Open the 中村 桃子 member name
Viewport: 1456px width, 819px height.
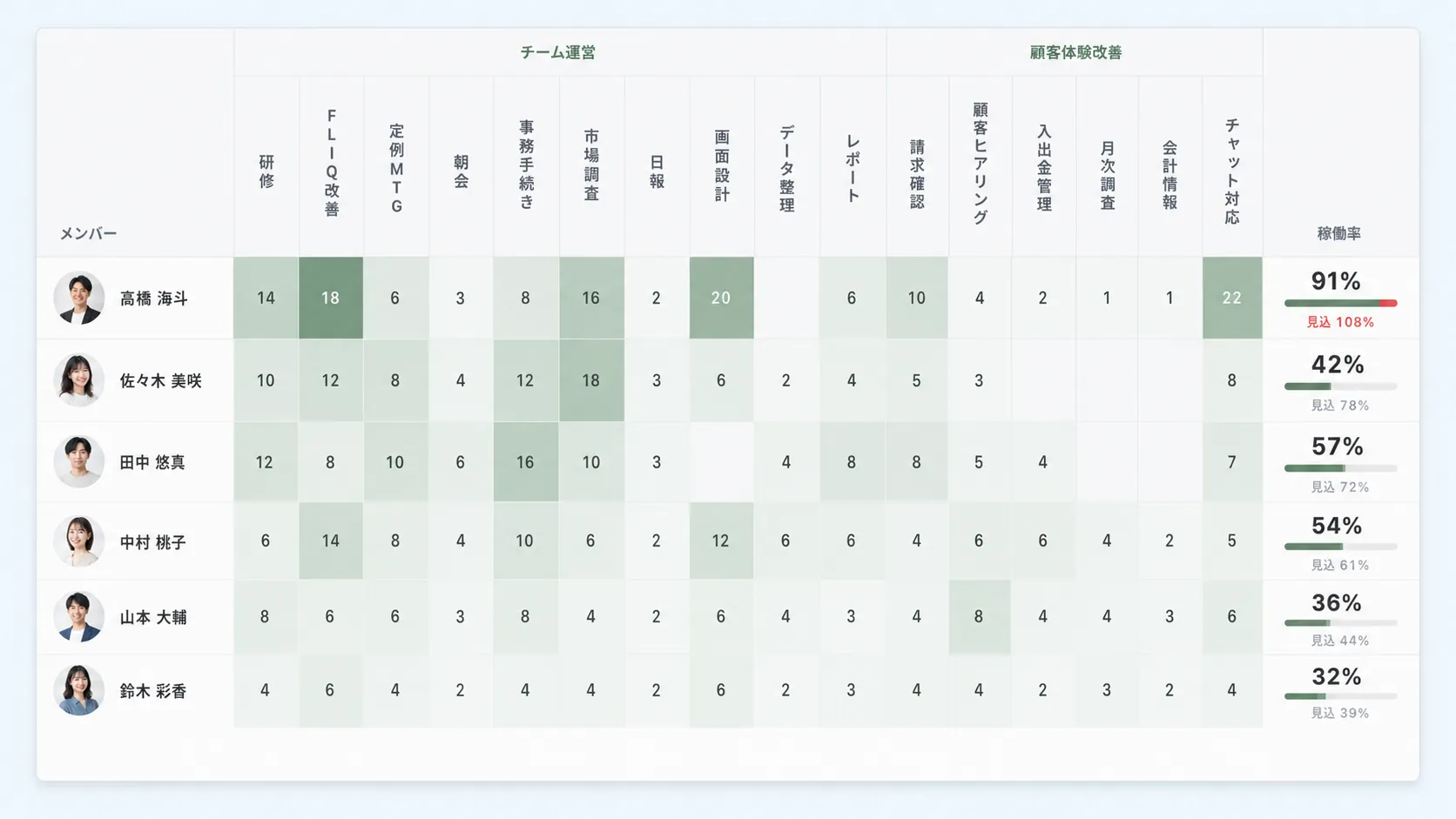(x=153, y=542)
